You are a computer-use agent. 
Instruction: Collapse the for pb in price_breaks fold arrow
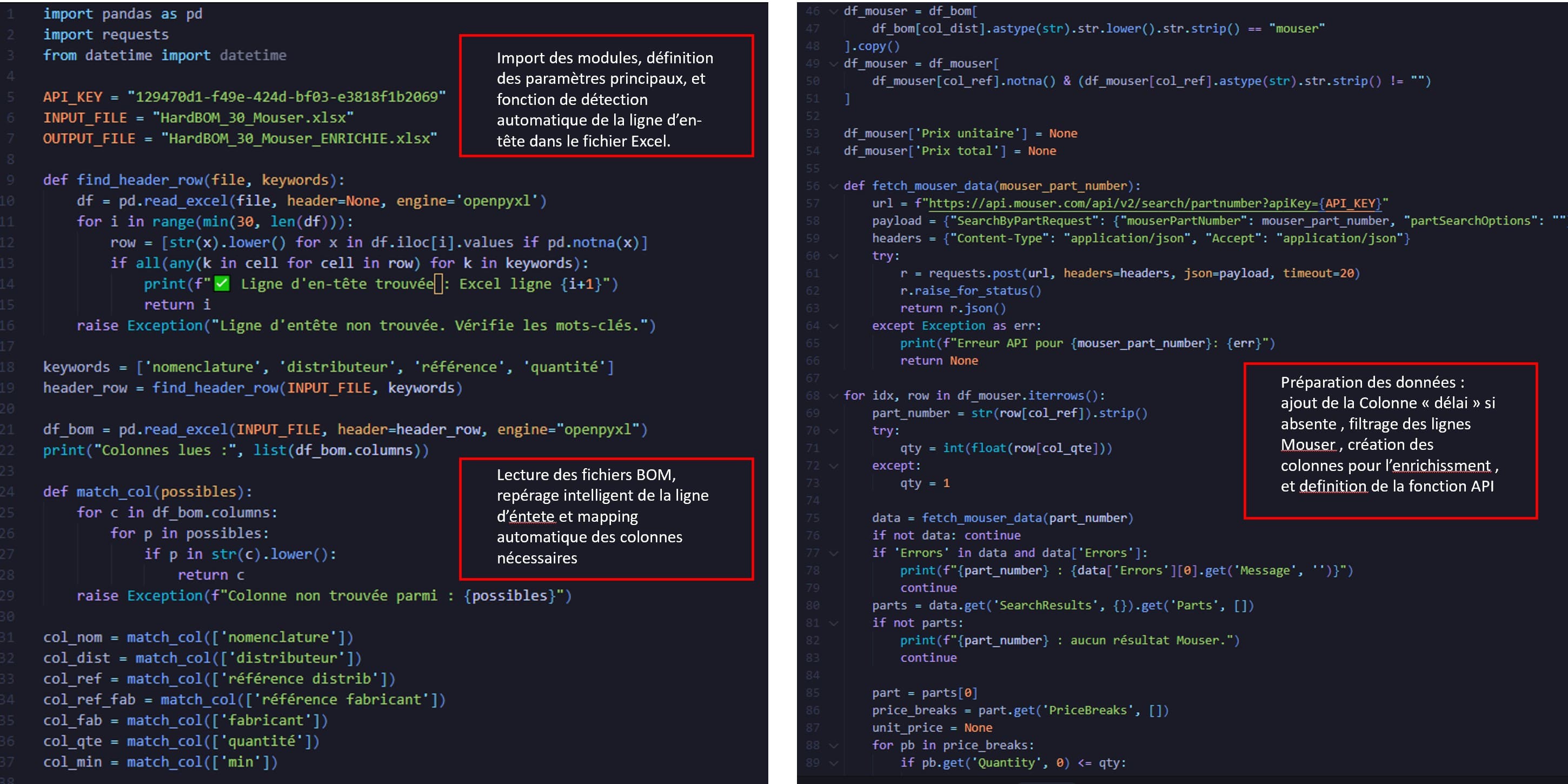point(834,745)
